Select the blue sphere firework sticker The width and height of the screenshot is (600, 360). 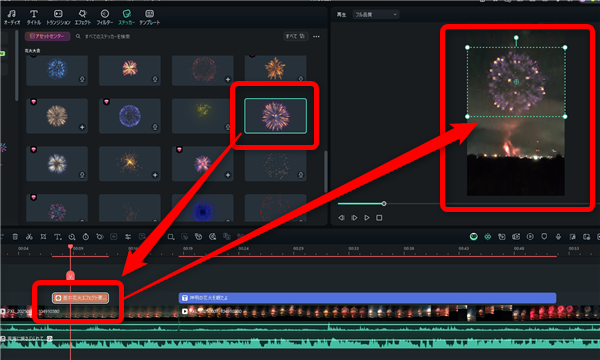(130, 116)
